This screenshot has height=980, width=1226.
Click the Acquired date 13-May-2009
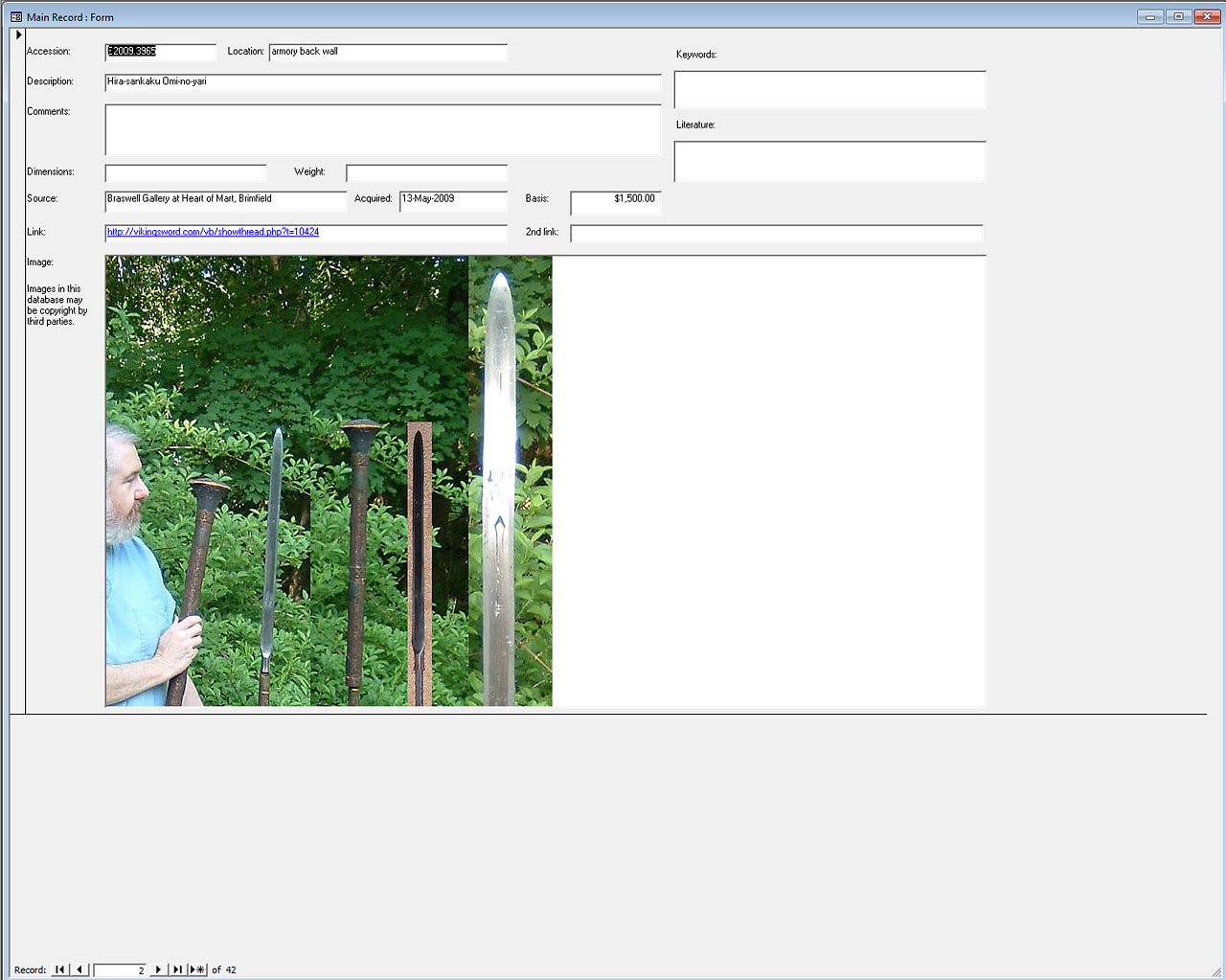pyautogui.click(x=453, y=200)
